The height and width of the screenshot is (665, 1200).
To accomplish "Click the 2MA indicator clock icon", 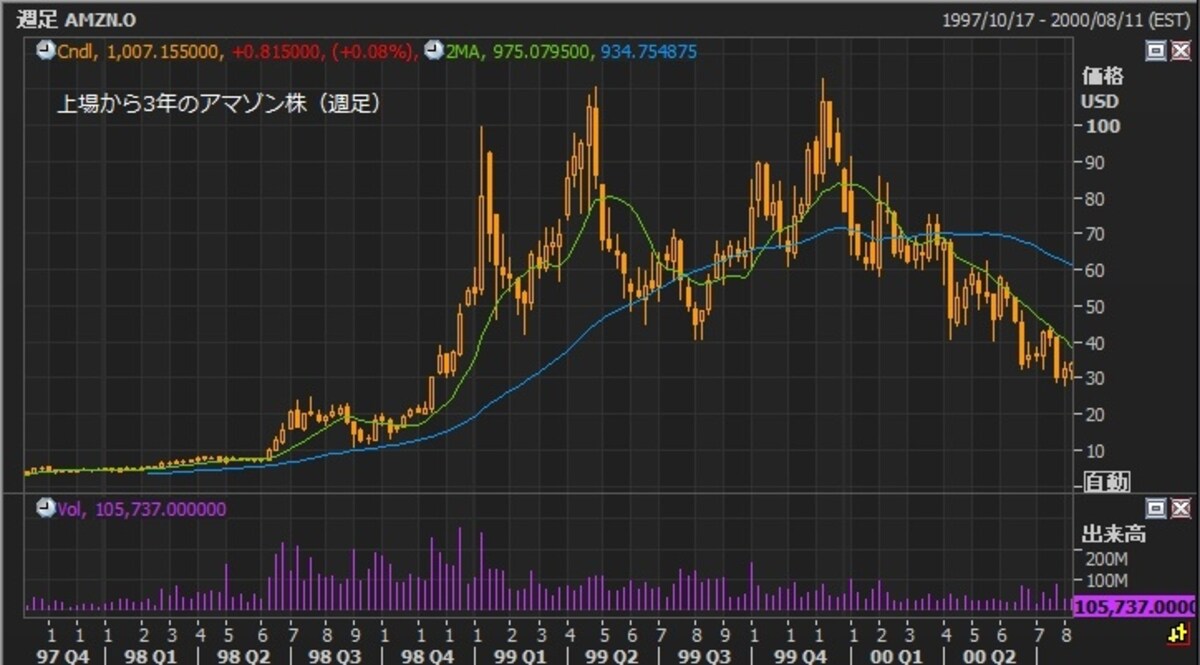I will (x=434, y=50).
